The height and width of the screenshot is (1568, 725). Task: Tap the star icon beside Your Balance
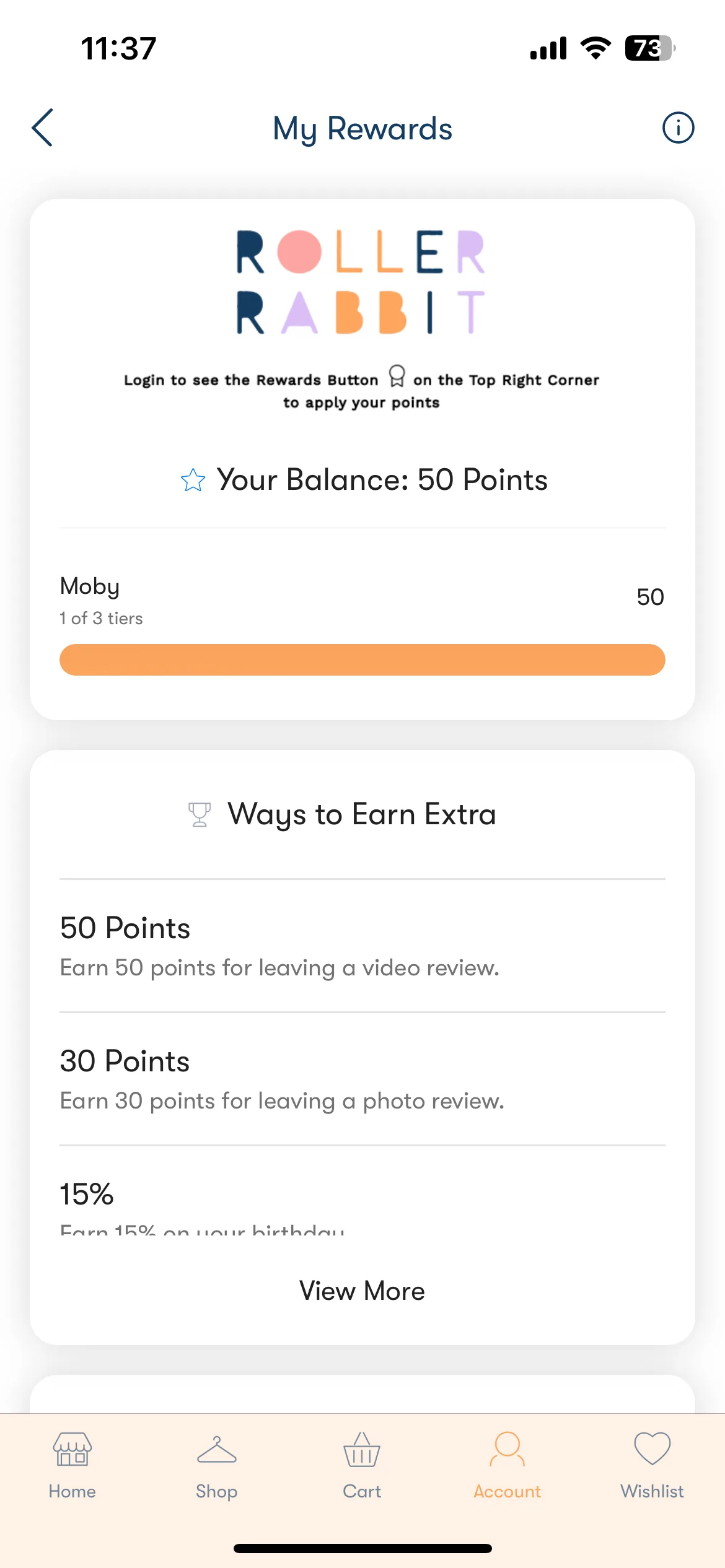[193, 480]
